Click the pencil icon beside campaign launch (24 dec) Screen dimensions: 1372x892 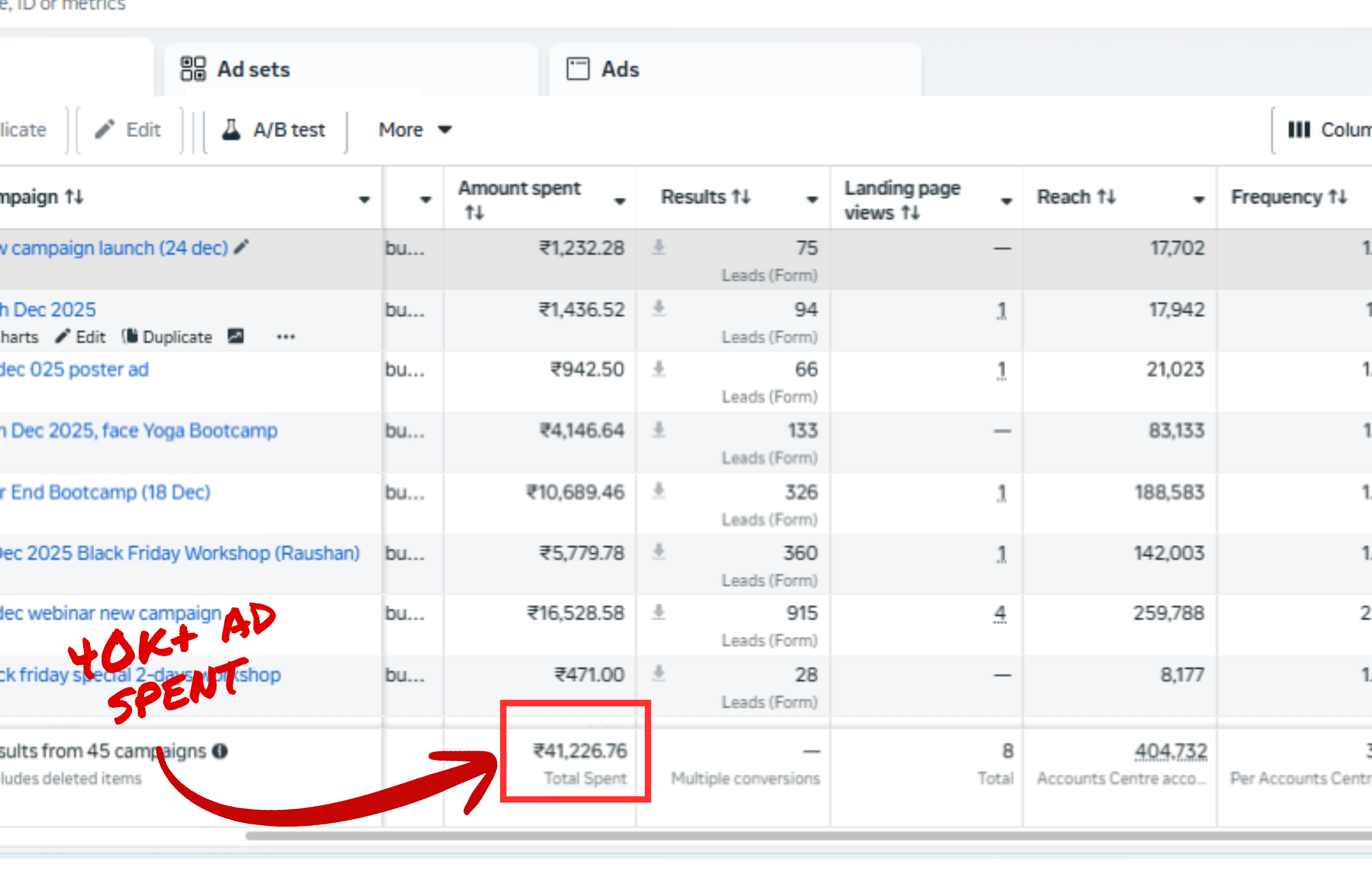pyautogui.click(x=242, y=247)
